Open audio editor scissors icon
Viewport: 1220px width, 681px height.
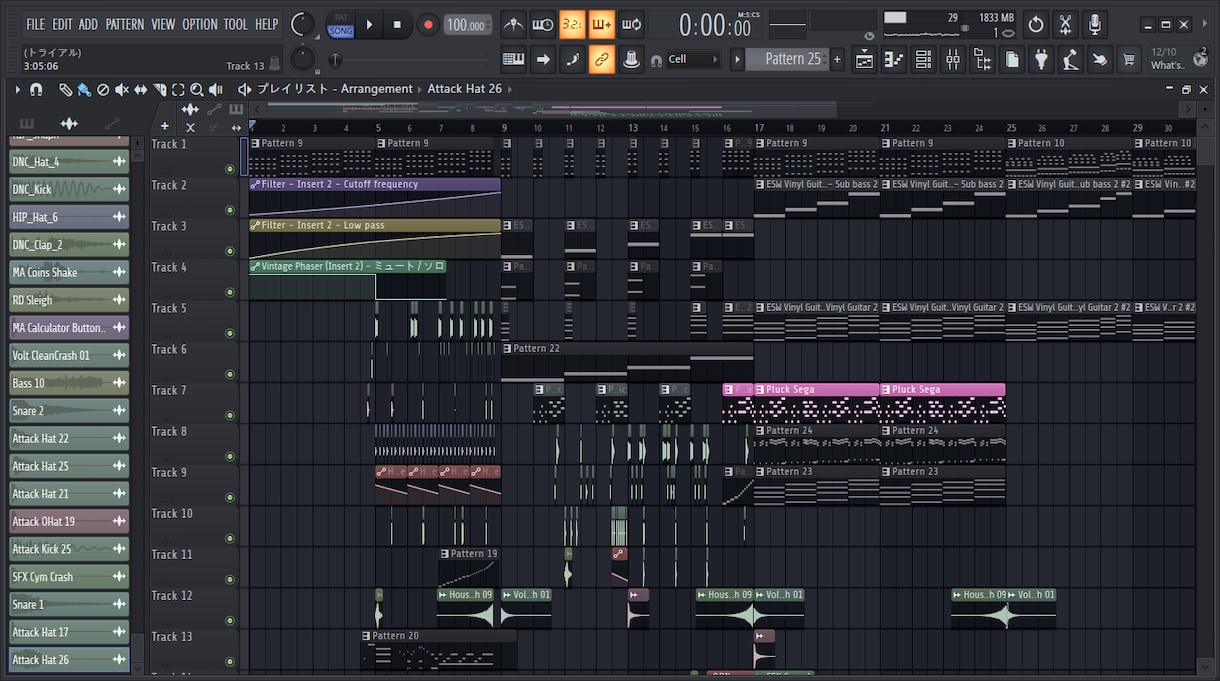click(x=1066, y=24)
